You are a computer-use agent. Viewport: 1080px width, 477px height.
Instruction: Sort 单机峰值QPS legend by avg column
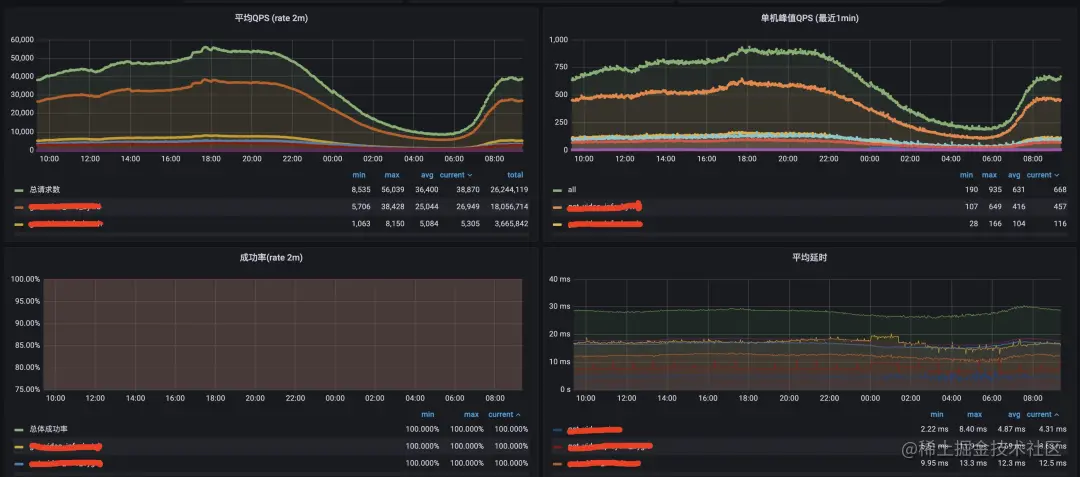[x=1013, y=175]
